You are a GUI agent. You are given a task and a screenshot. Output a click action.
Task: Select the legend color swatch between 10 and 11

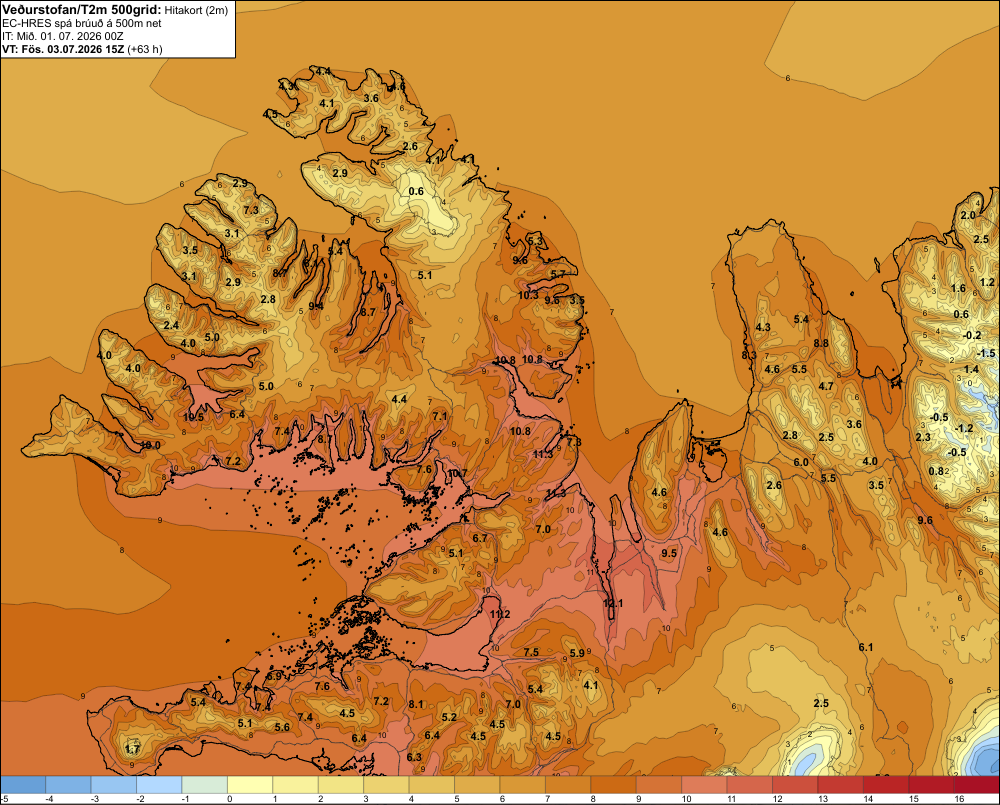pyautogui.click(x=705, y=785)
